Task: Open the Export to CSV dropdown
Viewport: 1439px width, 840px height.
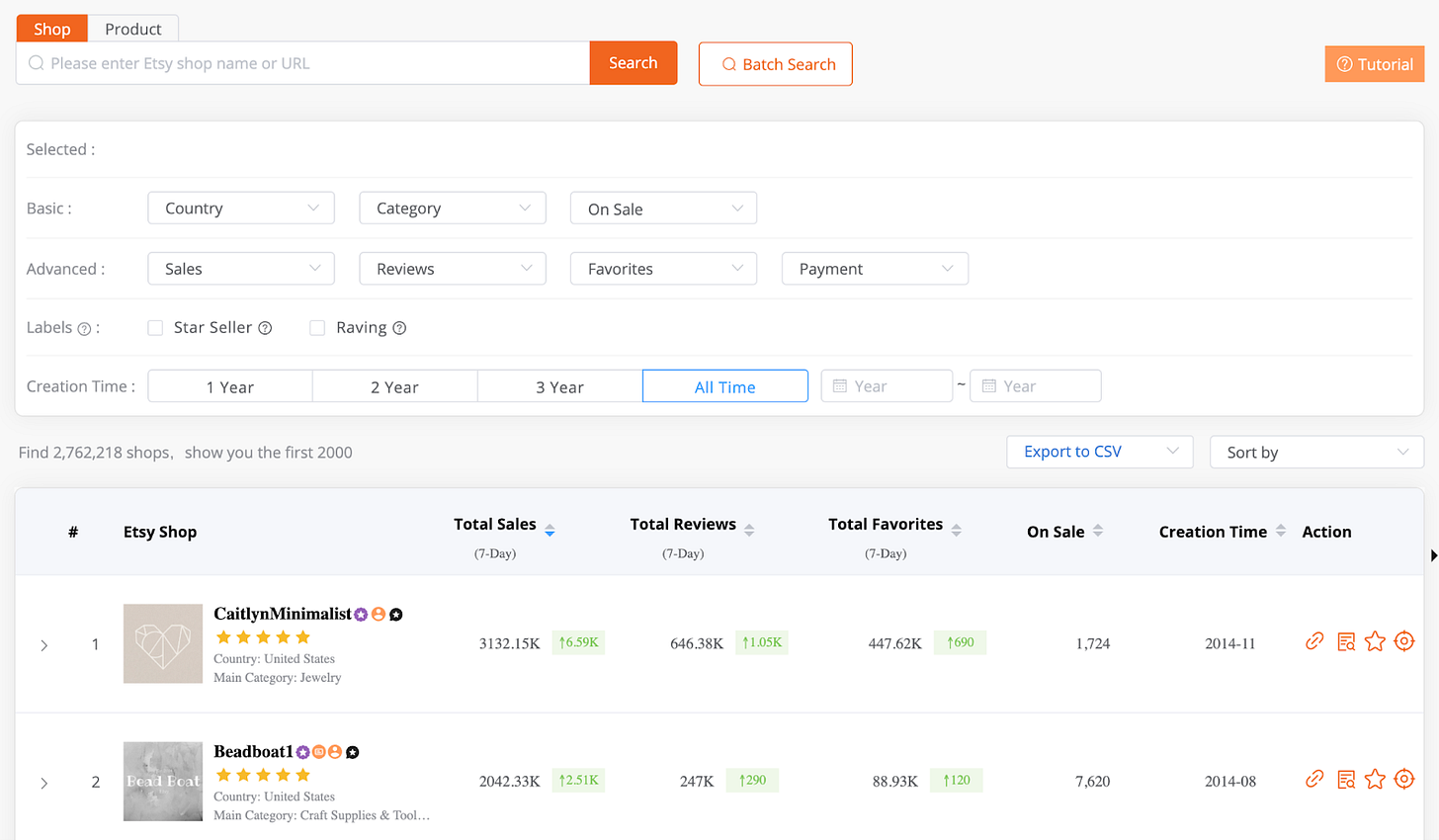Action: [1100, 452]
